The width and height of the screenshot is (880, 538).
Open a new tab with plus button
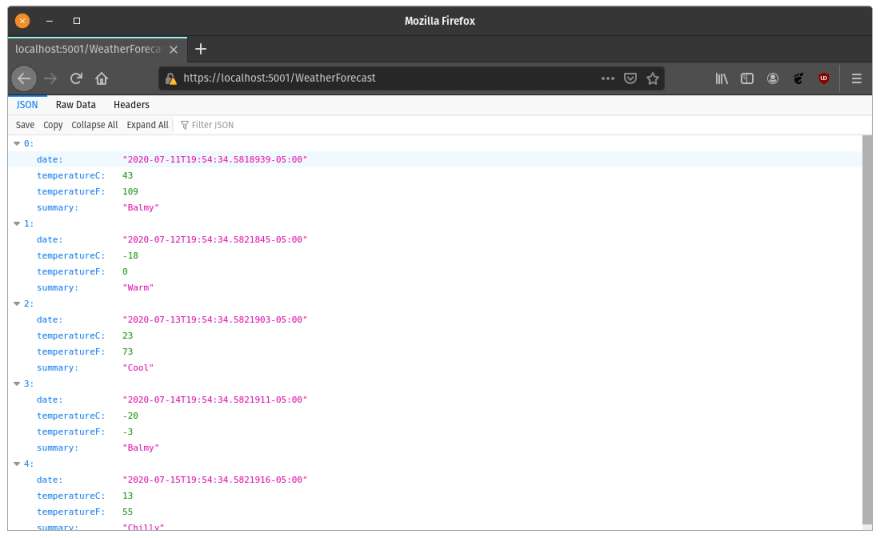click(x=200, y=49)
